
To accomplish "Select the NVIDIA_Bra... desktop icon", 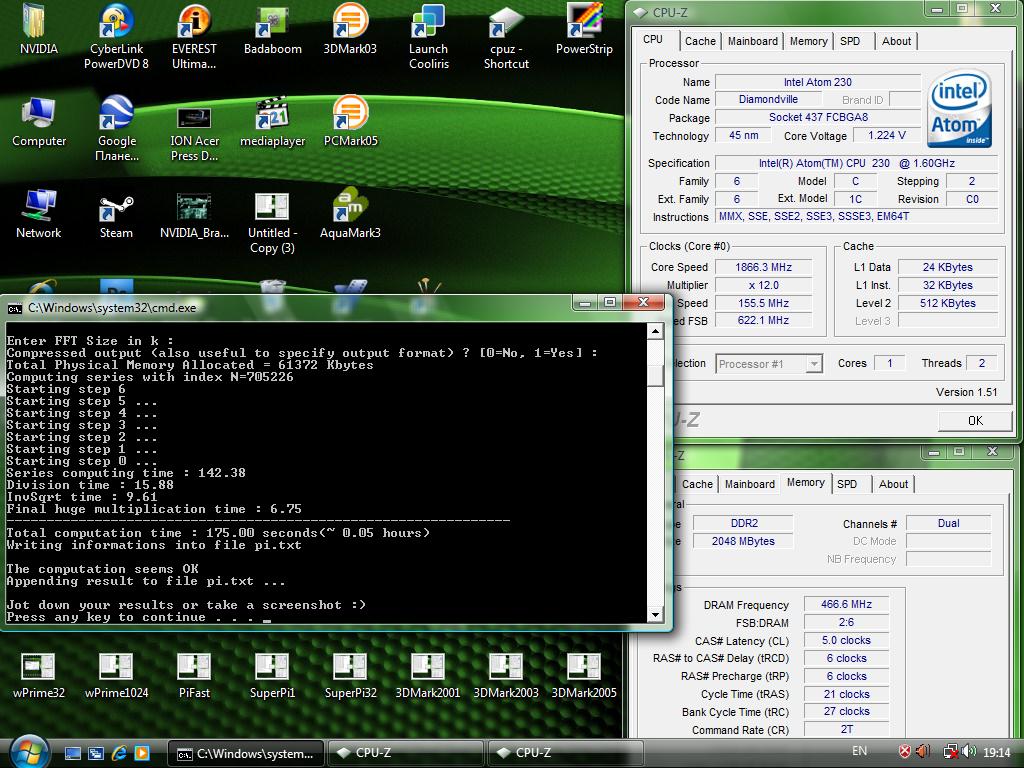I will point(194,214).
